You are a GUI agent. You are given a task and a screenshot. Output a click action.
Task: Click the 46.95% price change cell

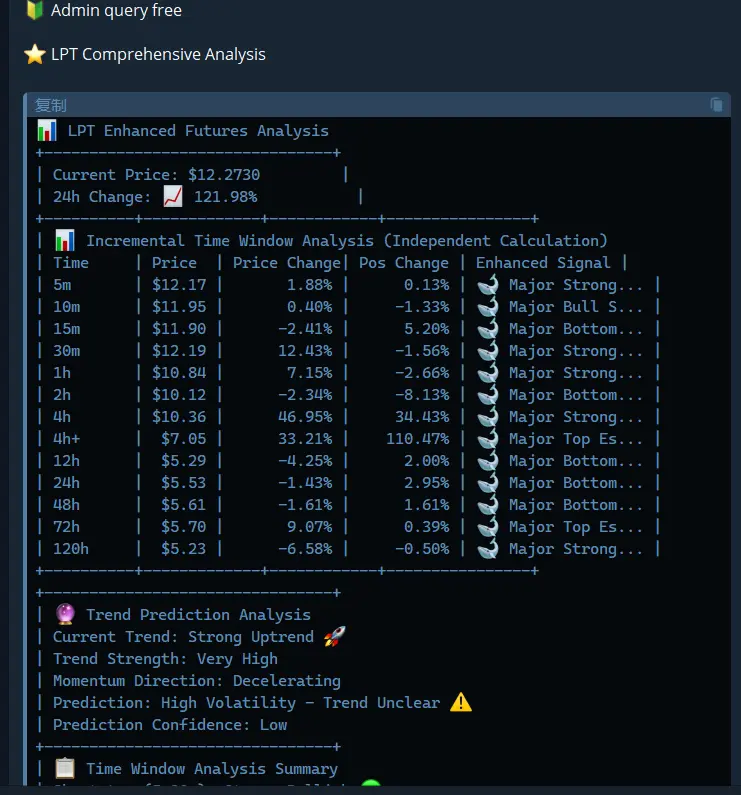pyautogui.click(x=305, y=417)
